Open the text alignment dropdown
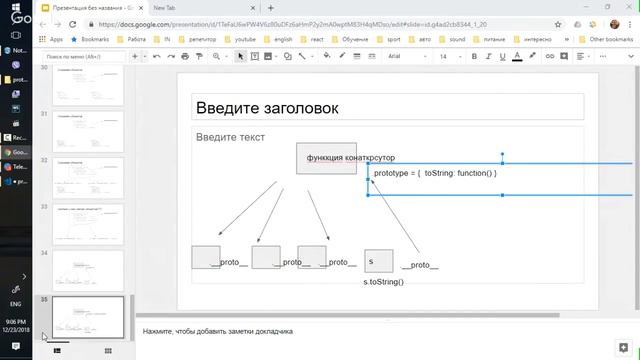The width and height of the screenshot is (640, 360). (583, 56)
